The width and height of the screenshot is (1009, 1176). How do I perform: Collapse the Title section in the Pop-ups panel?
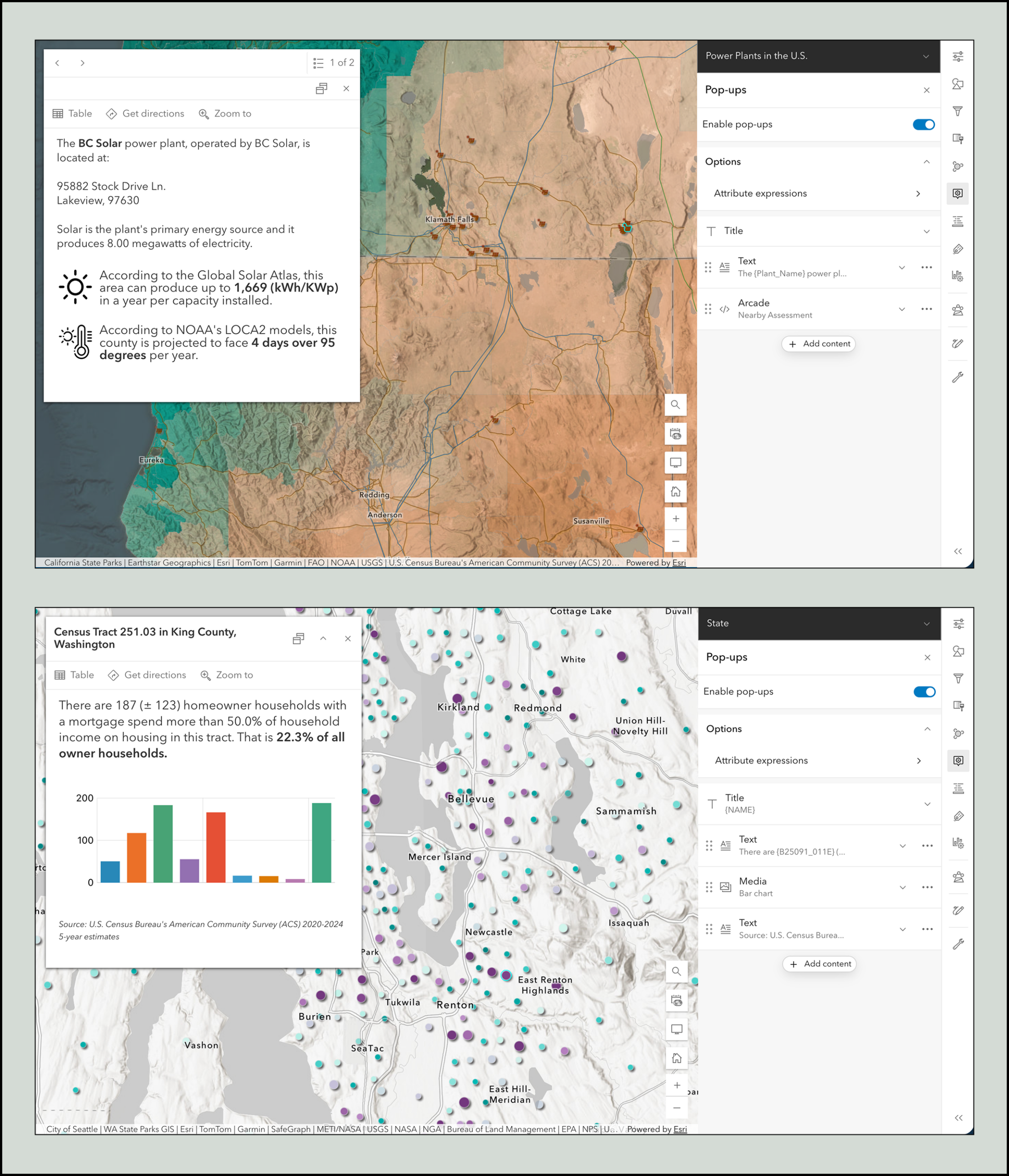pos(927,231)
